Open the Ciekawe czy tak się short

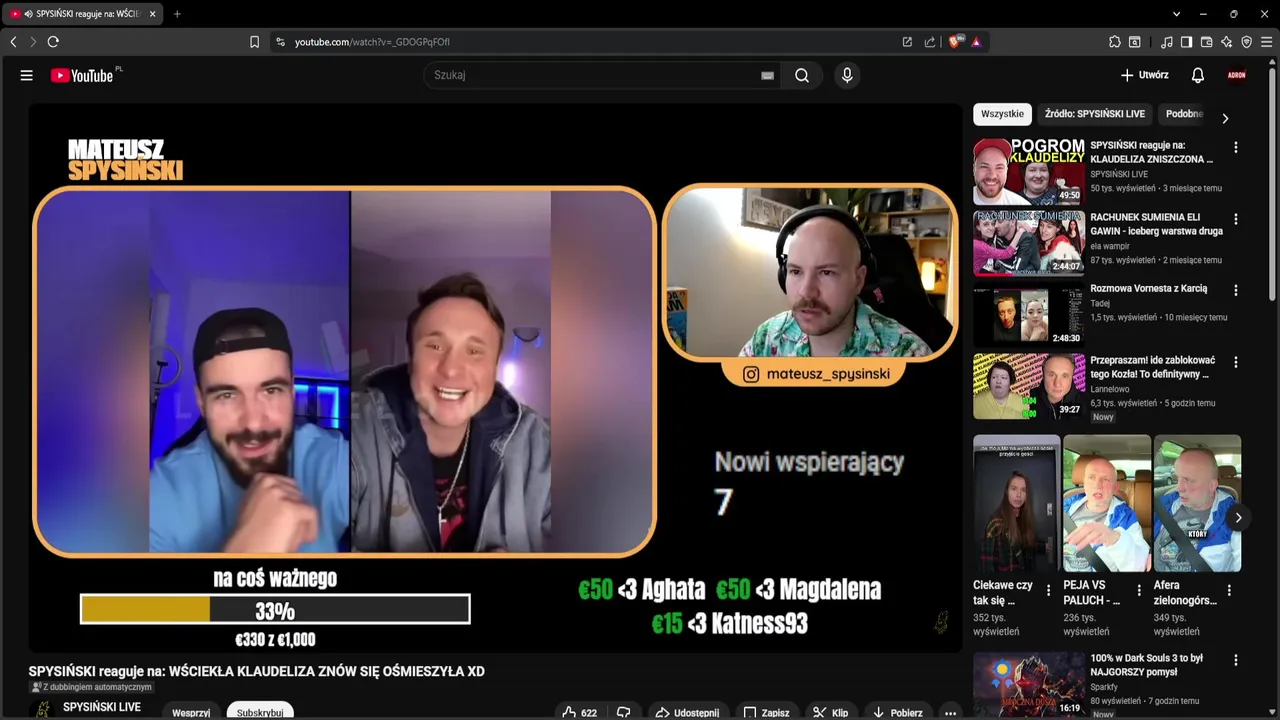click(x=1016, y=503)
